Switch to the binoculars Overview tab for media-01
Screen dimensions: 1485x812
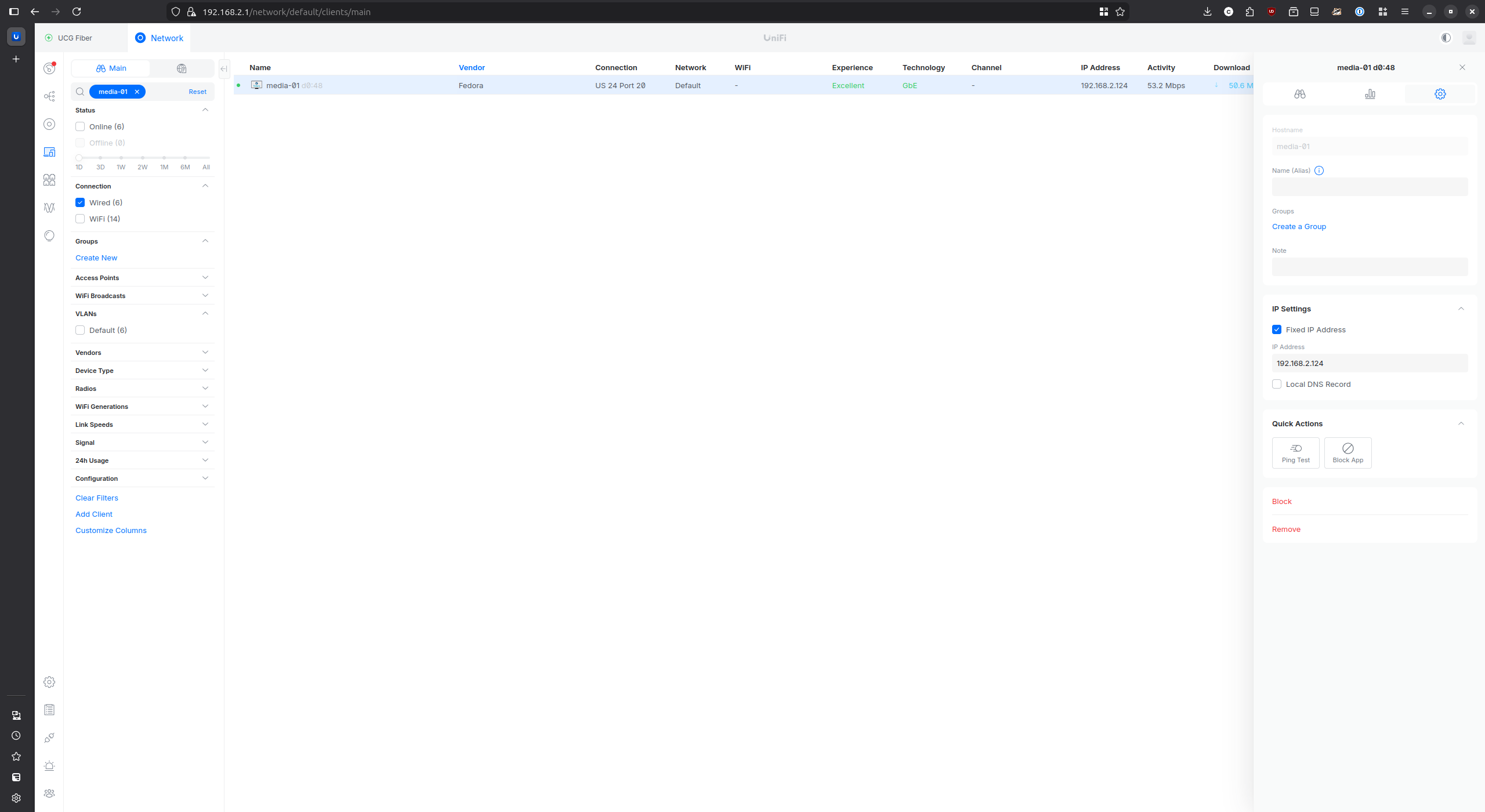coord(1299,93)
